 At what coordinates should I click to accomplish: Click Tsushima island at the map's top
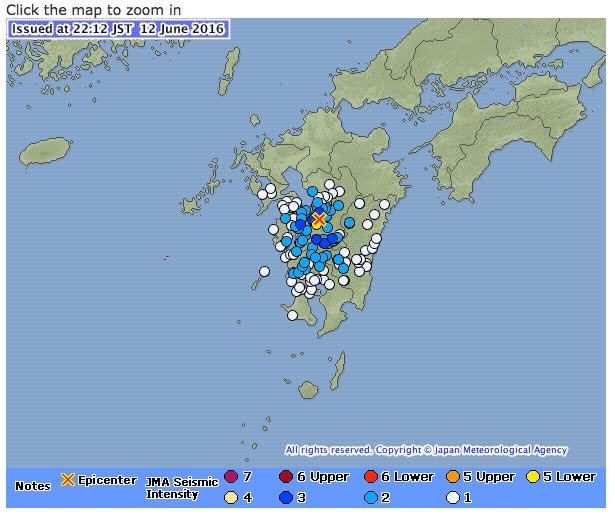point(230,65)
